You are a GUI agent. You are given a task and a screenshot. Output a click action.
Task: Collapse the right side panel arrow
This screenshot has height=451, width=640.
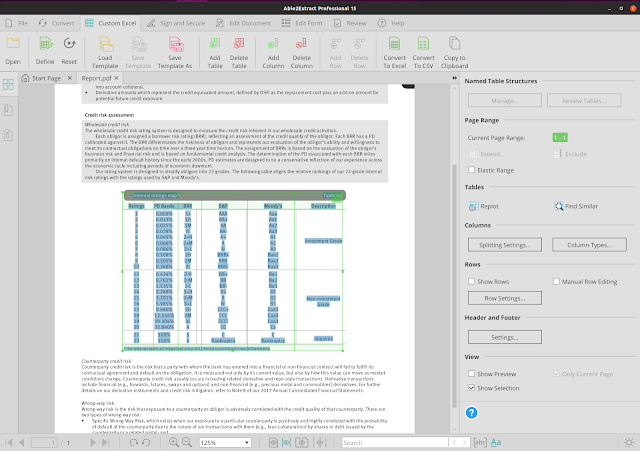click(454, 78)
